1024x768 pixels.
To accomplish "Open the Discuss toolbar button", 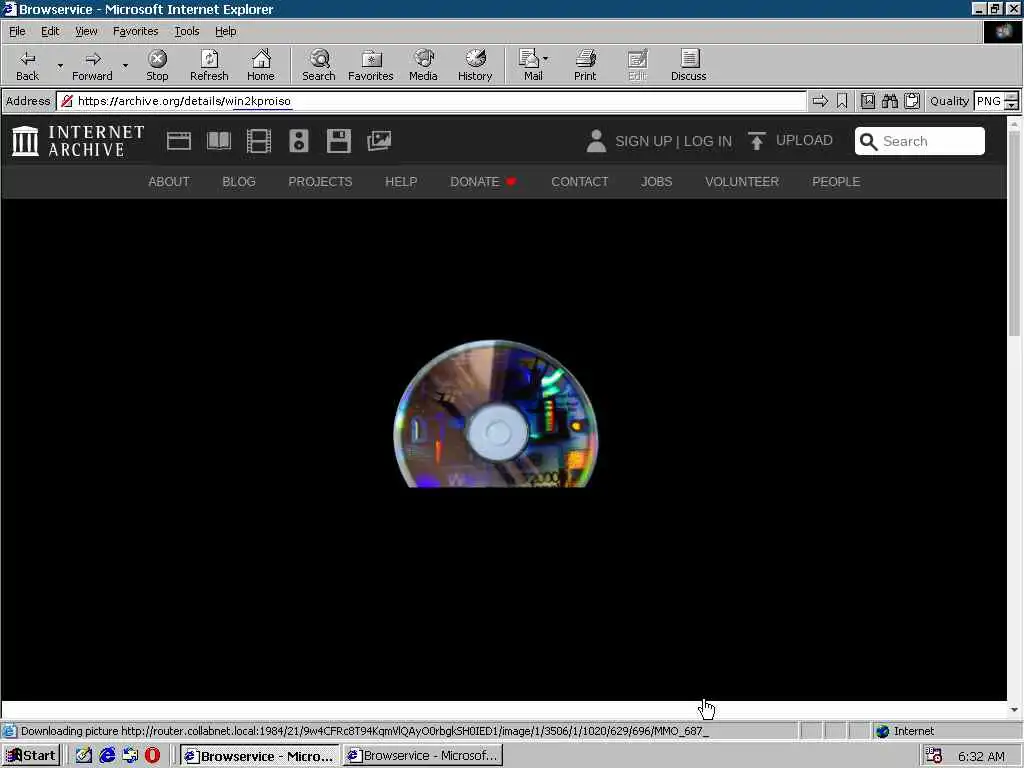I will click(688, 65).
